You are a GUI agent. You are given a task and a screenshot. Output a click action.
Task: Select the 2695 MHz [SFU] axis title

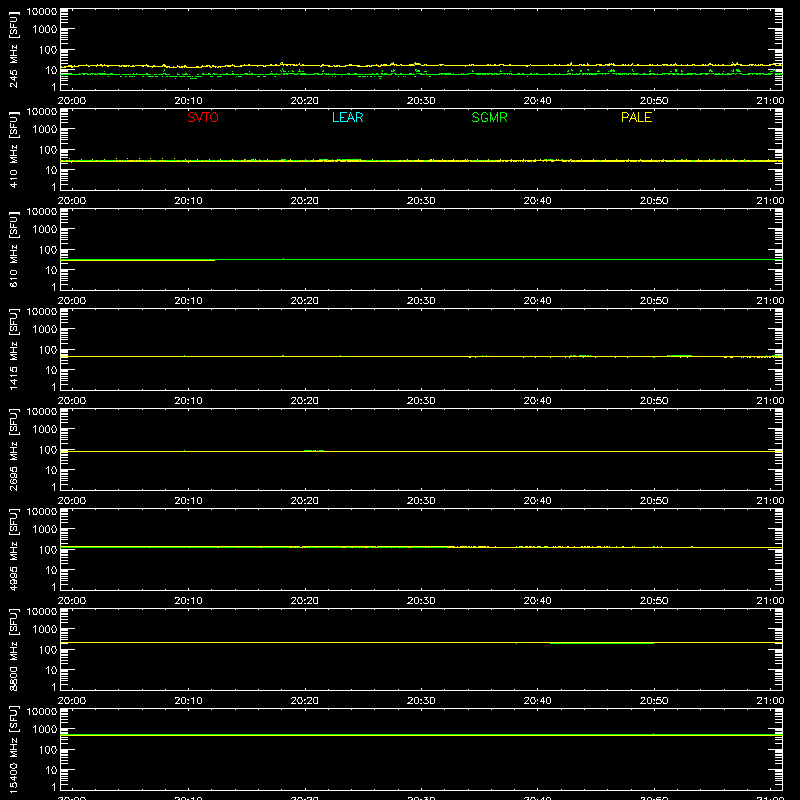(x=13, y=449)
